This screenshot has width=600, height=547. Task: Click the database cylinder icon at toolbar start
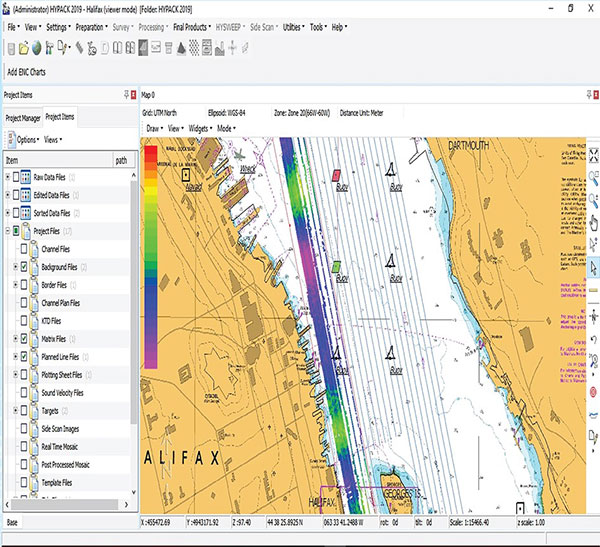click(11, 48)
